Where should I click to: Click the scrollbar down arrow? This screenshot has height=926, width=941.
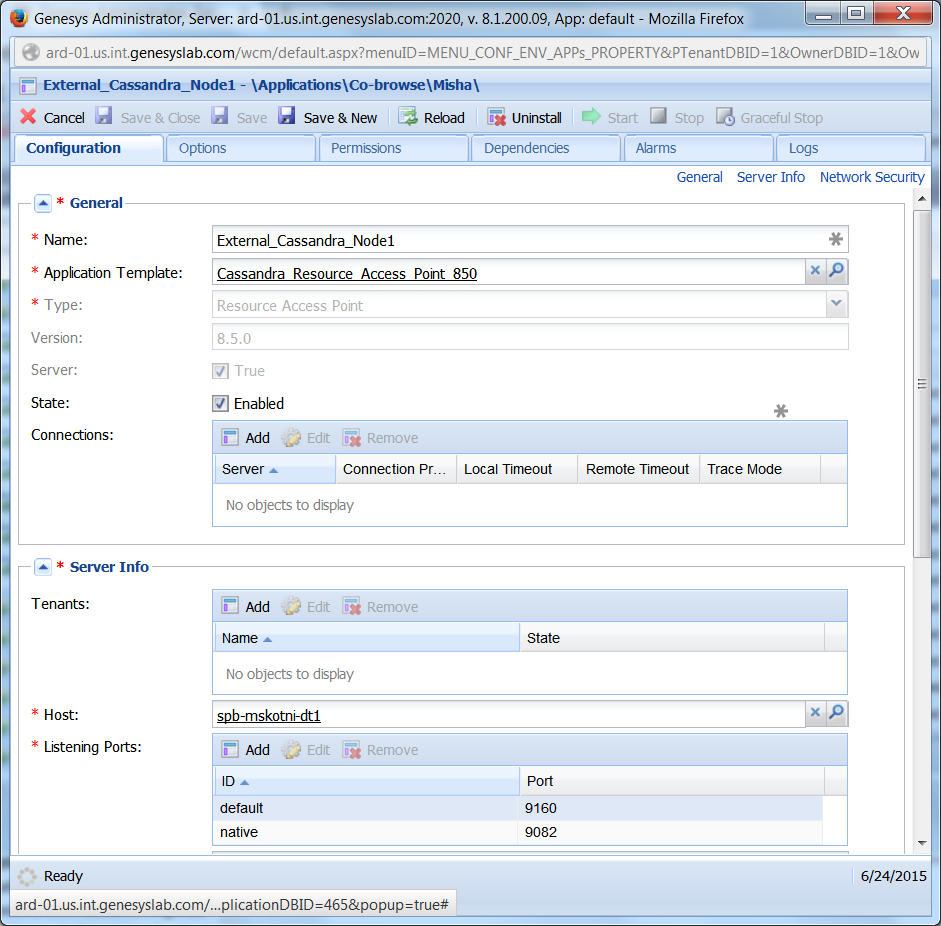[922, 843]
